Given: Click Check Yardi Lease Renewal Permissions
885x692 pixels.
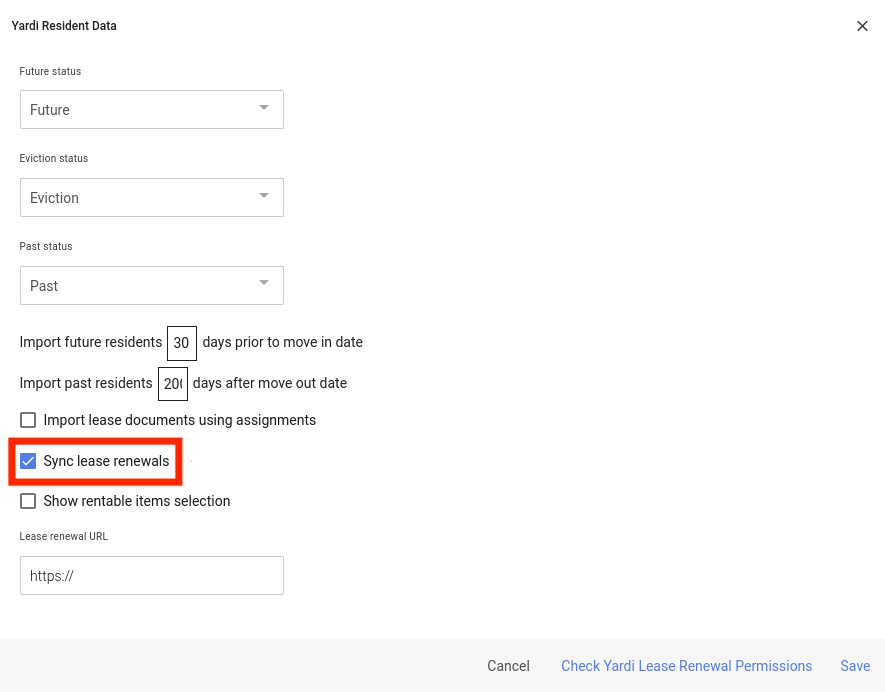Looking at the screenshot, I should point(686,666).
